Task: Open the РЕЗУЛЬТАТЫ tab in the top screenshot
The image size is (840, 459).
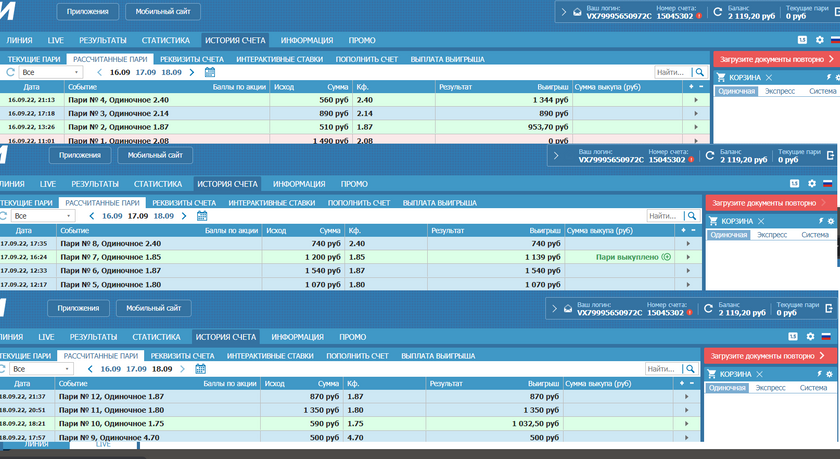Action: (x=103, y=40)
